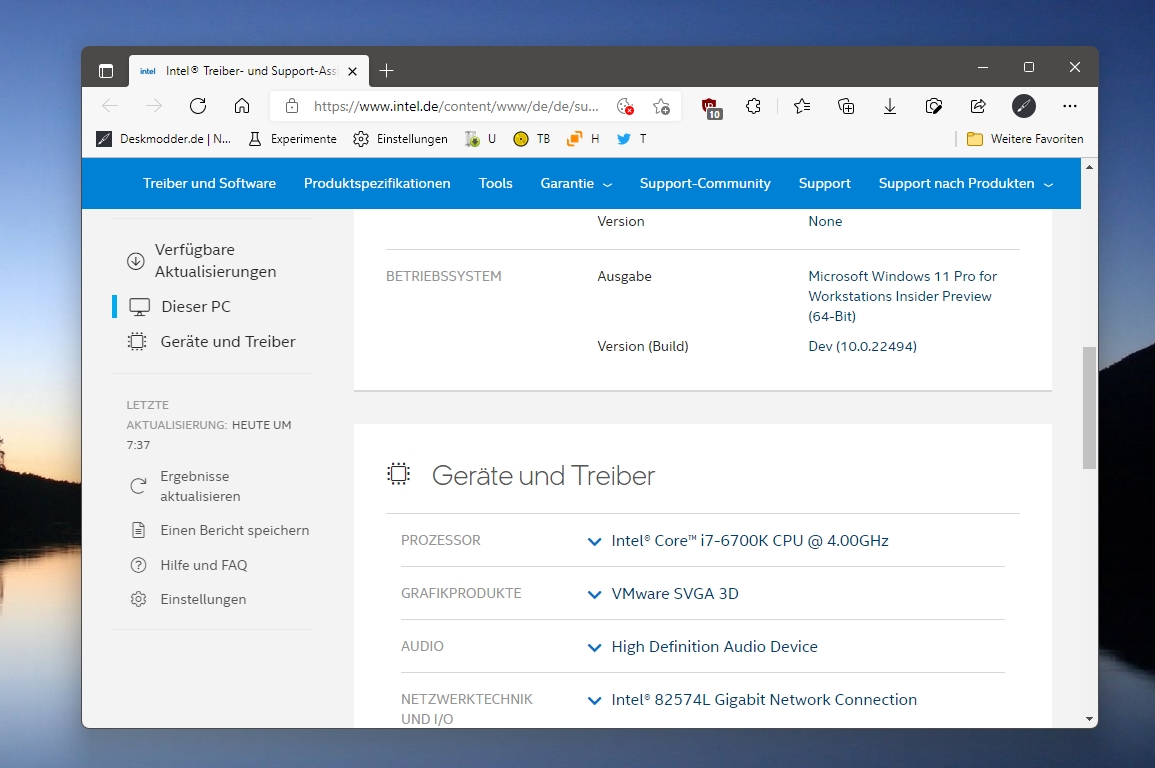Share this page
This screenshot has width=1155, height=768.
tap(978, 106)
